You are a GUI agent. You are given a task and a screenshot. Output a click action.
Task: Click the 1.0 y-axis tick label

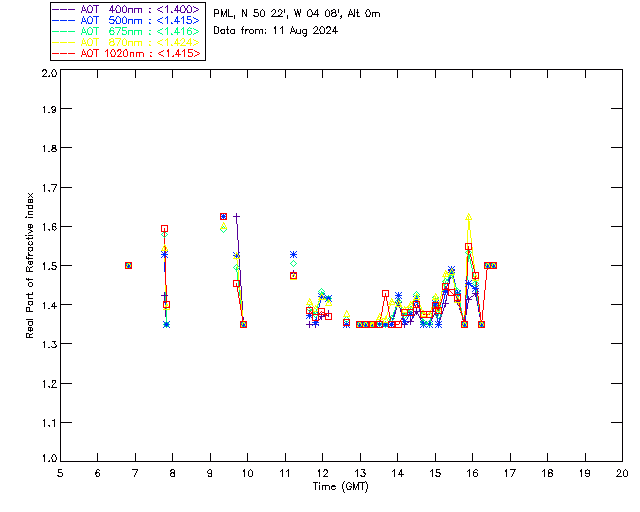(x=49, y=458)
